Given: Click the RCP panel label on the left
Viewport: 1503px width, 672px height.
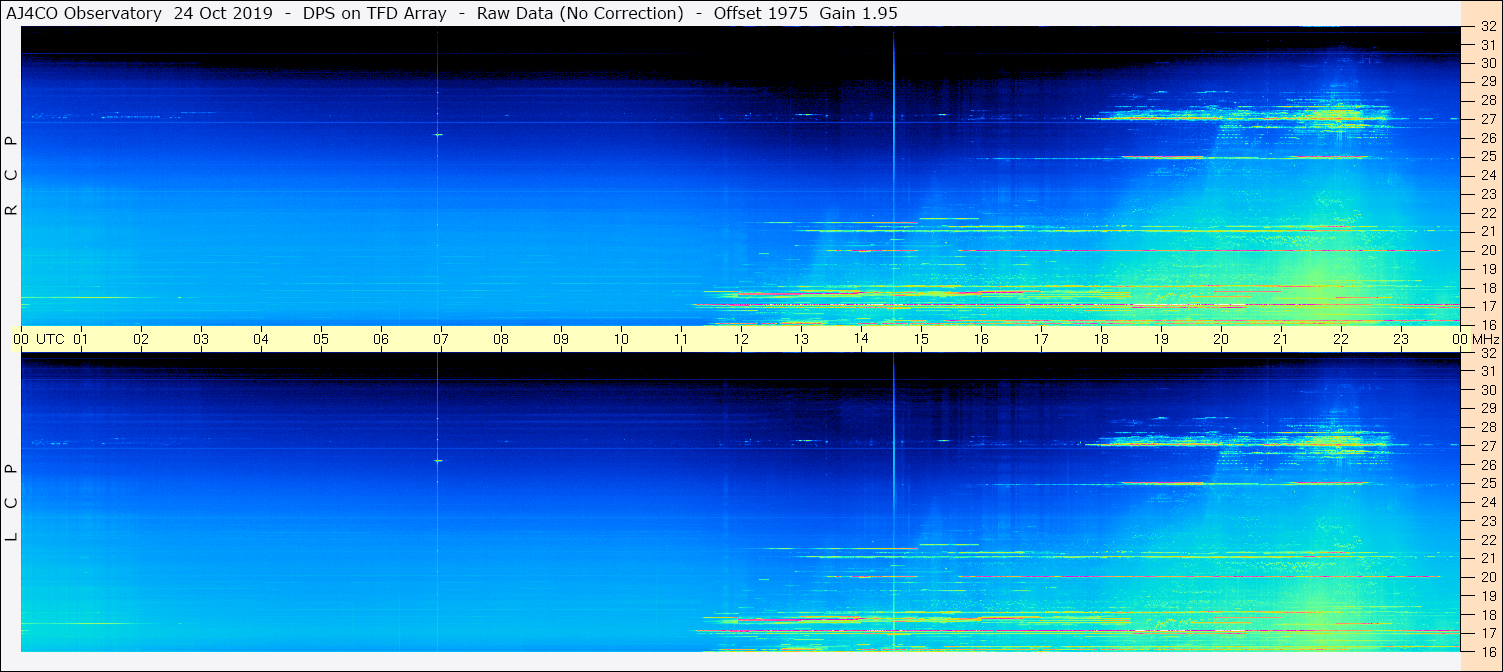Looking at the screenshot, I should pyautogui.click(x=12, y=176).
